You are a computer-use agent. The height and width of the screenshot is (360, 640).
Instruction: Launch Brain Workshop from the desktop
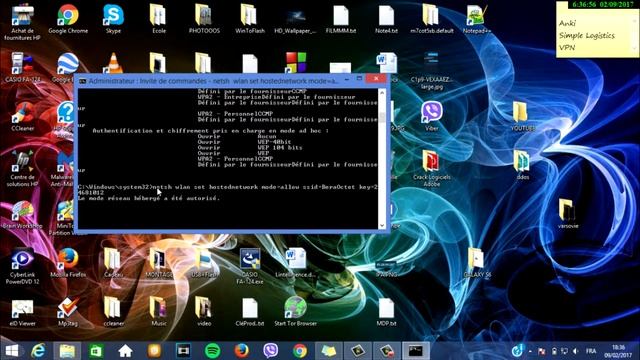tap(22, 214)
